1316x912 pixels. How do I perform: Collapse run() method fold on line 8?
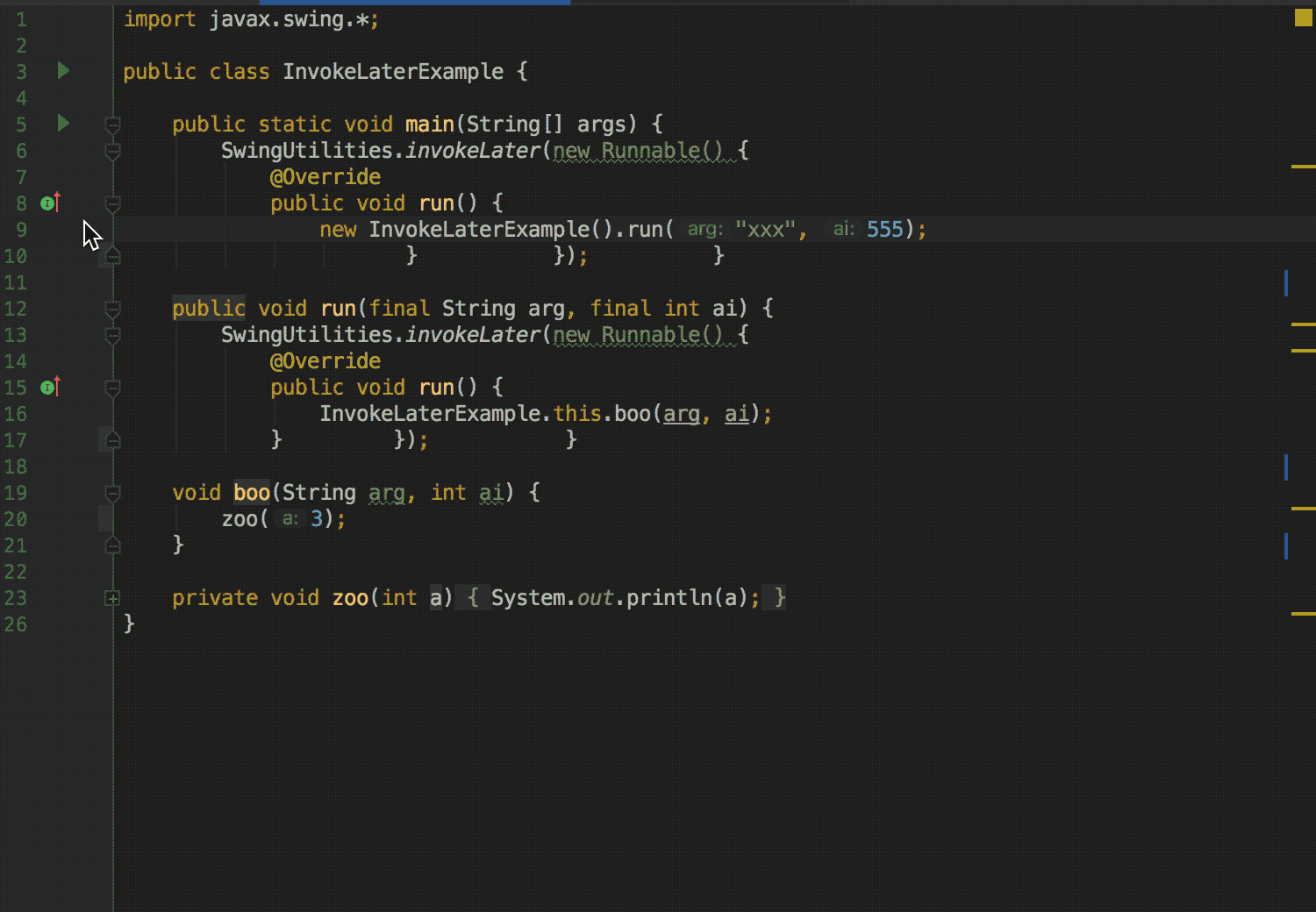tap(112, 204)
